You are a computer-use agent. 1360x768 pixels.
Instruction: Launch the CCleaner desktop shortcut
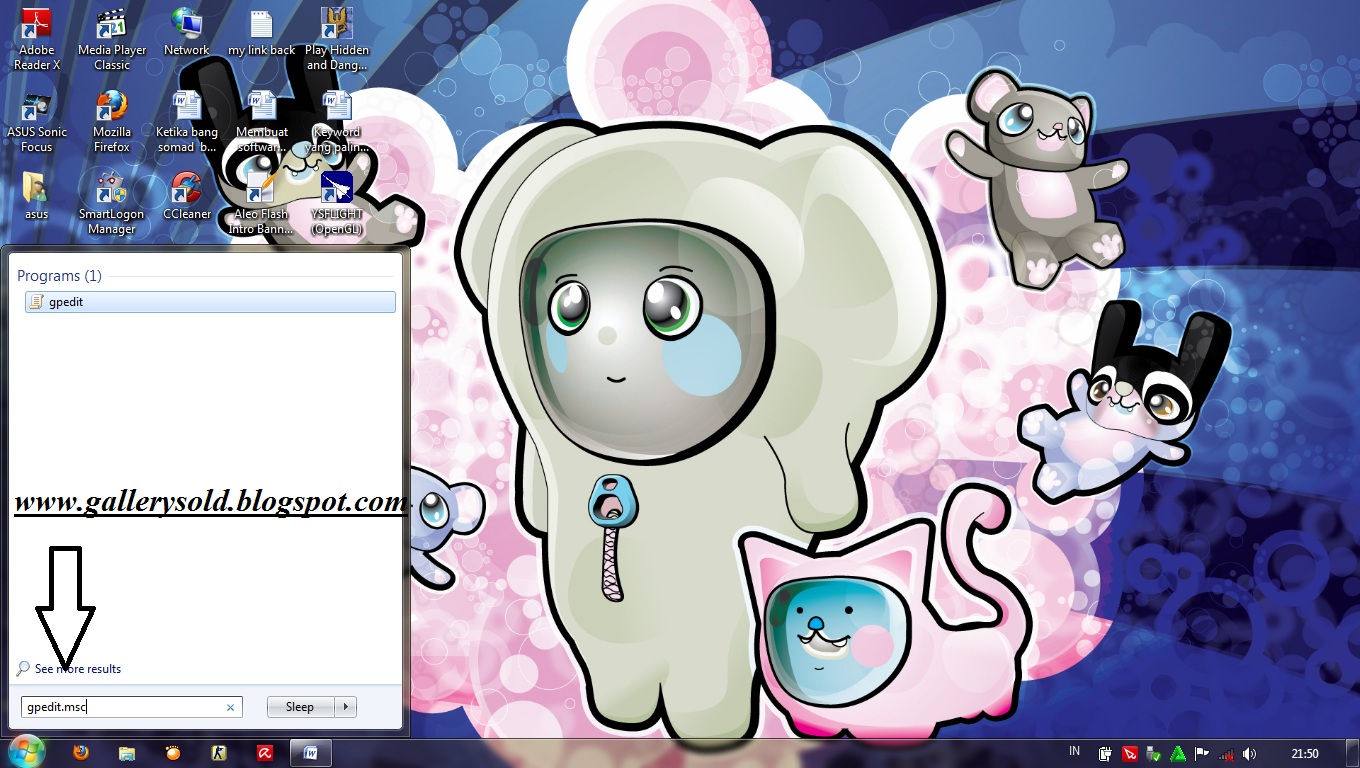tap(187, 196)
